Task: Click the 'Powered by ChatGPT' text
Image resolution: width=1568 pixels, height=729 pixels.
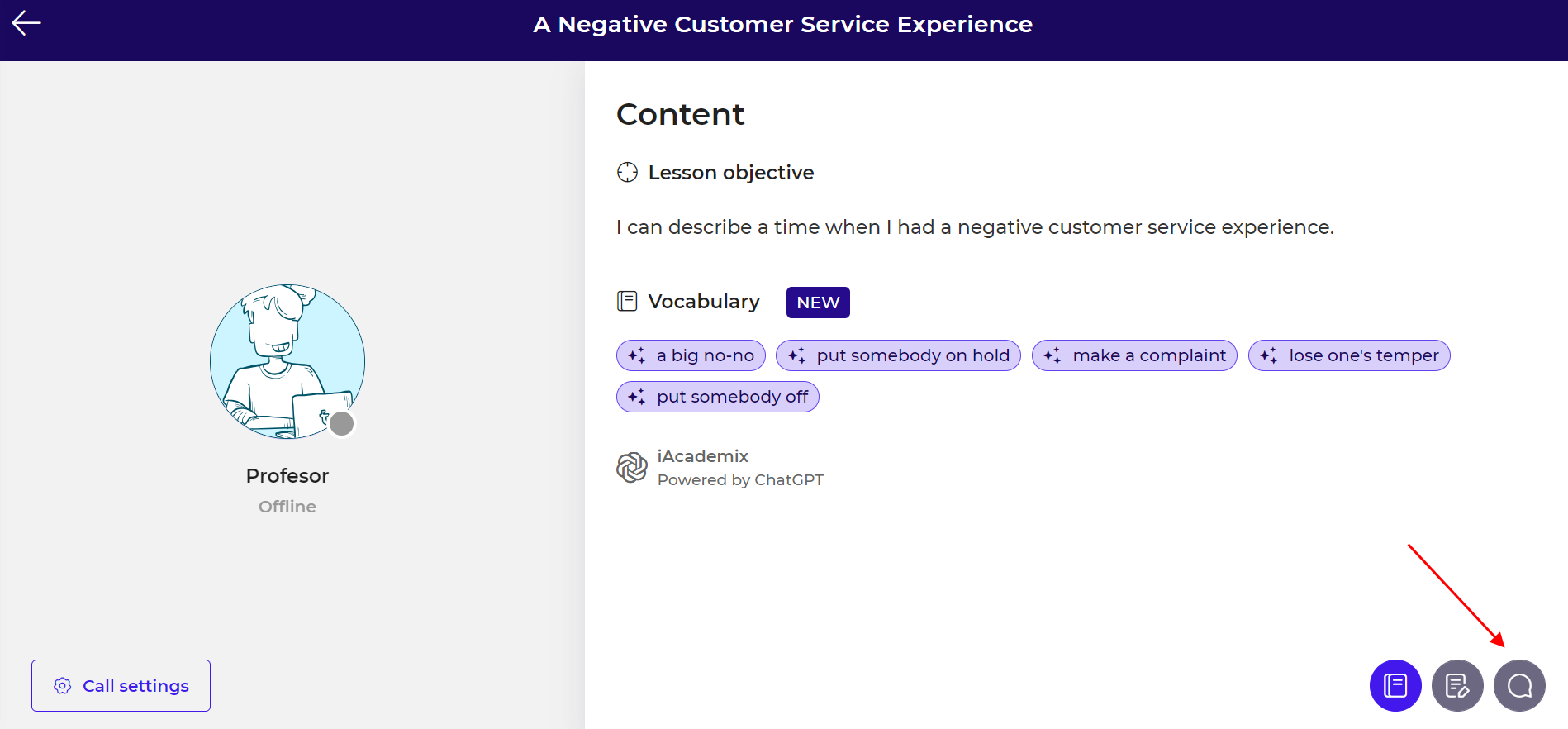Action: (x=740, y=480)
